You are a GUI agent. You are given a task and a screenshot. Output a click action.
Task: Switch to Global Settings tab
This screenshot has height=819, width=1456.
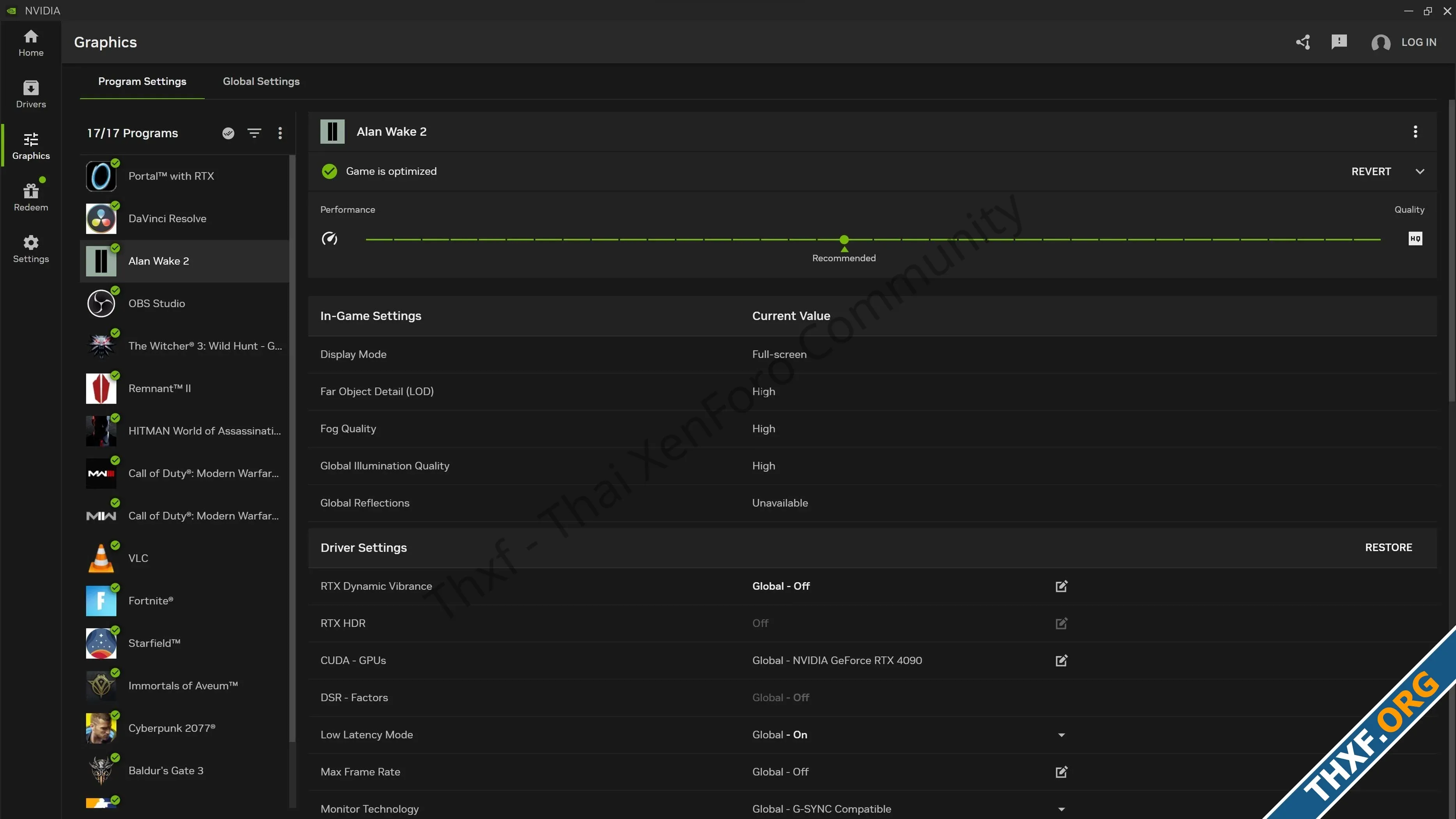point(261,82)
